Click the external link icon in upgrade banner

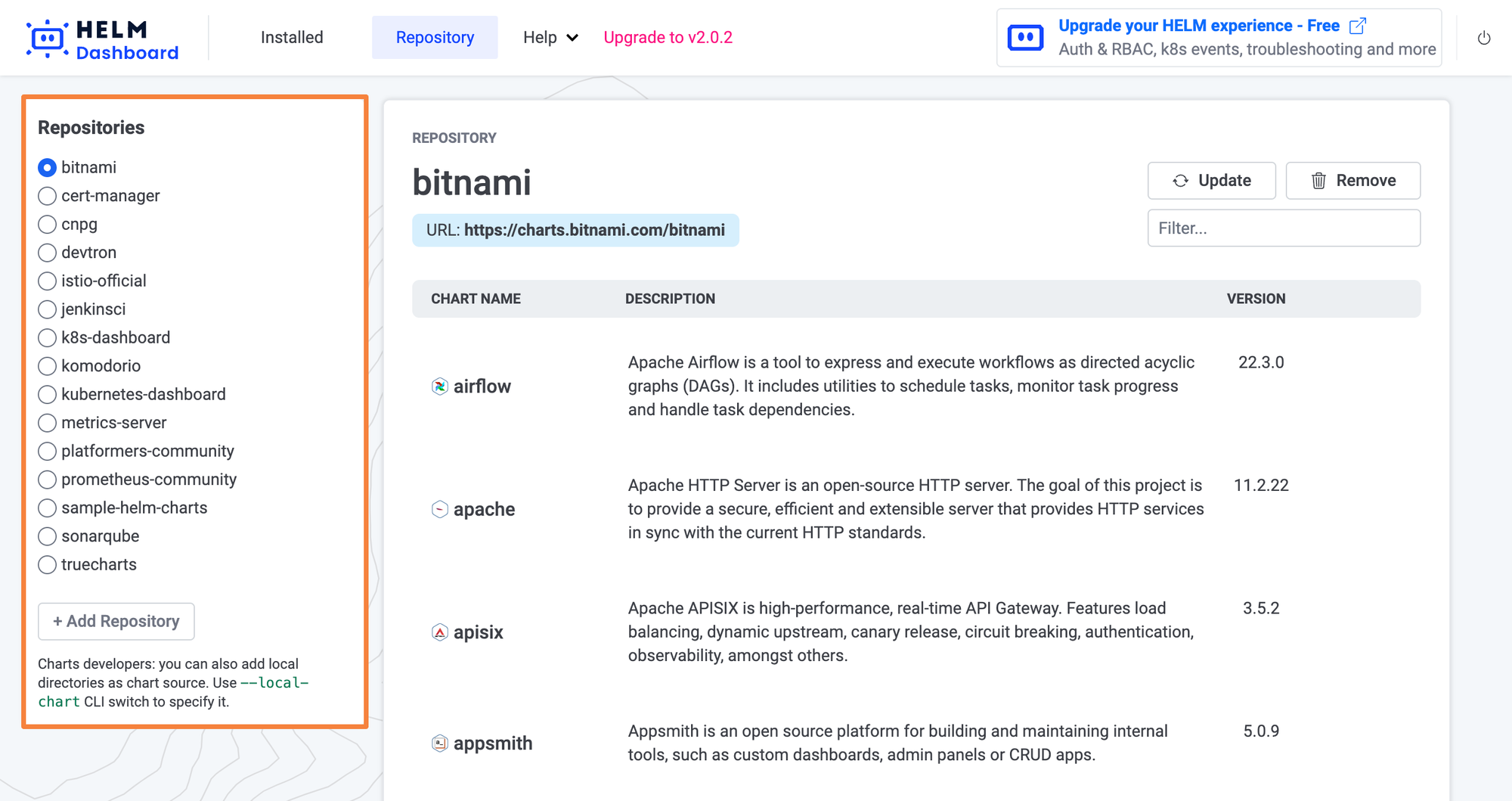(1358, 26)
